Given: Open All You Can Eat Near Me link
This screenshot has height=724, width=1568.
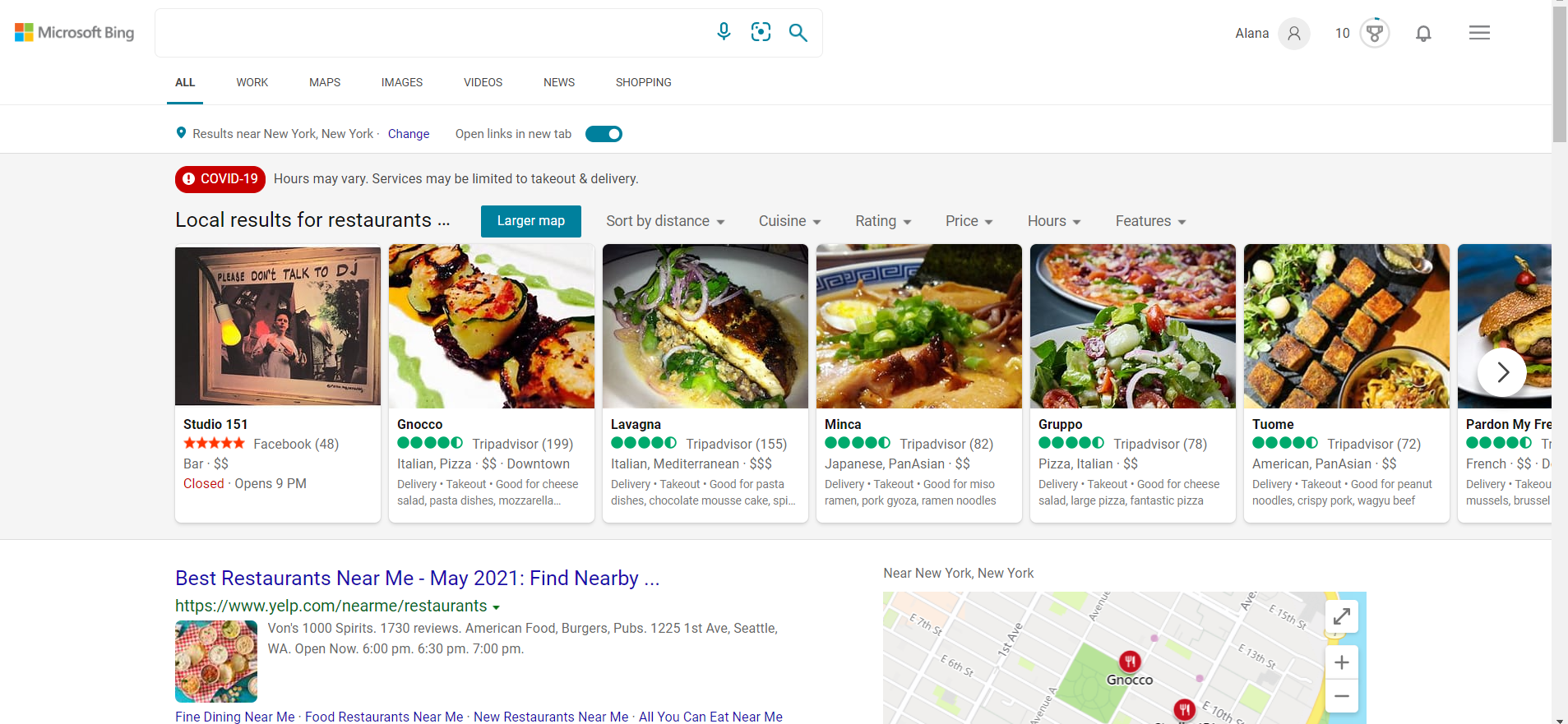Looking at the screenshot, I should tap(710, 717).
